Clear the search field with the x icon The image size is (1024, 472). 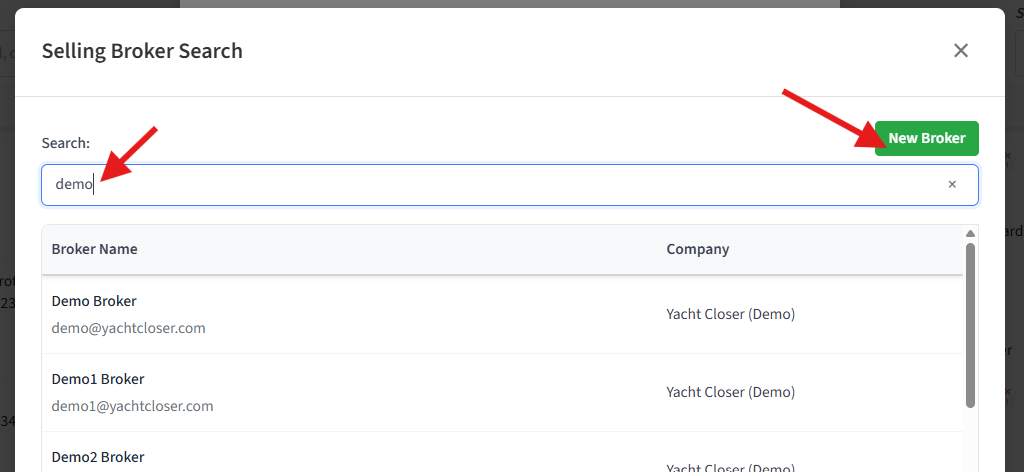pyautogui.click(x=952, y=185)
